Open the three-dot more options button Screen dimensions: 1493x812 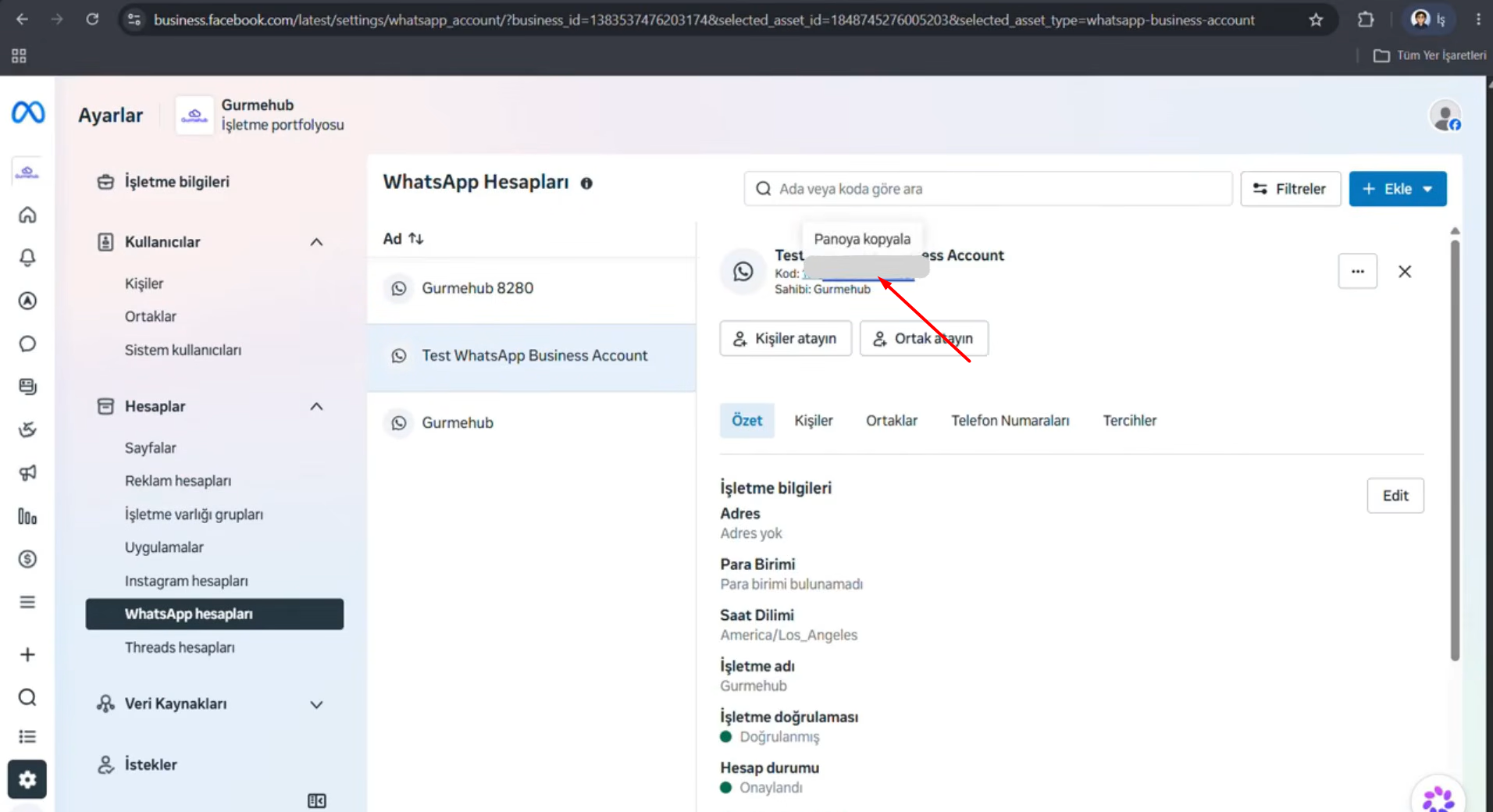[1357, 271]
